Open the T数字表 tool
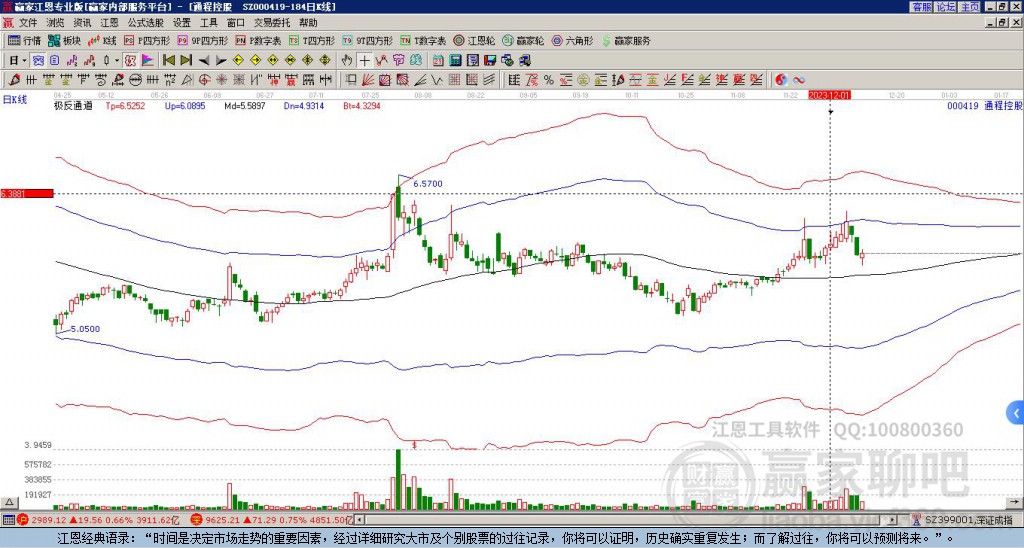This screenshot has width=1024, height=548. pos(423,40)
